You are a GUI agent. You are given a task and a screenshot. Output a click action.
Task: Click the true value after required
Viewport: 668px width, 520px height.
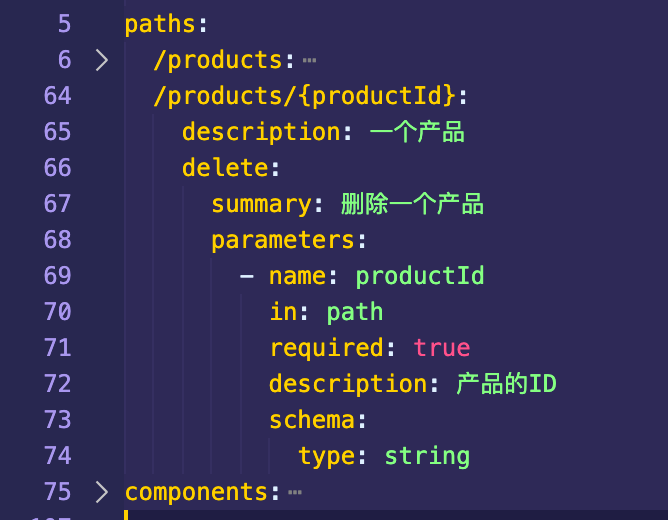click(441, 348)
